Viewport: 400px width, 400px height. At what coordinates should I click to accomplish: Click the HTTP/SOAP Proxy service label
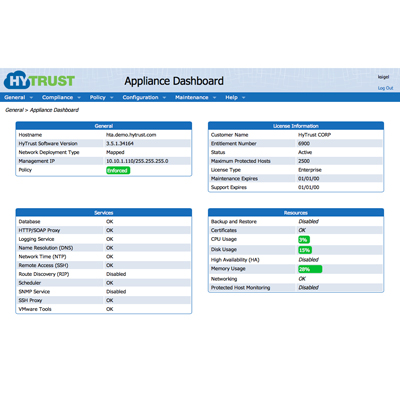39,230
